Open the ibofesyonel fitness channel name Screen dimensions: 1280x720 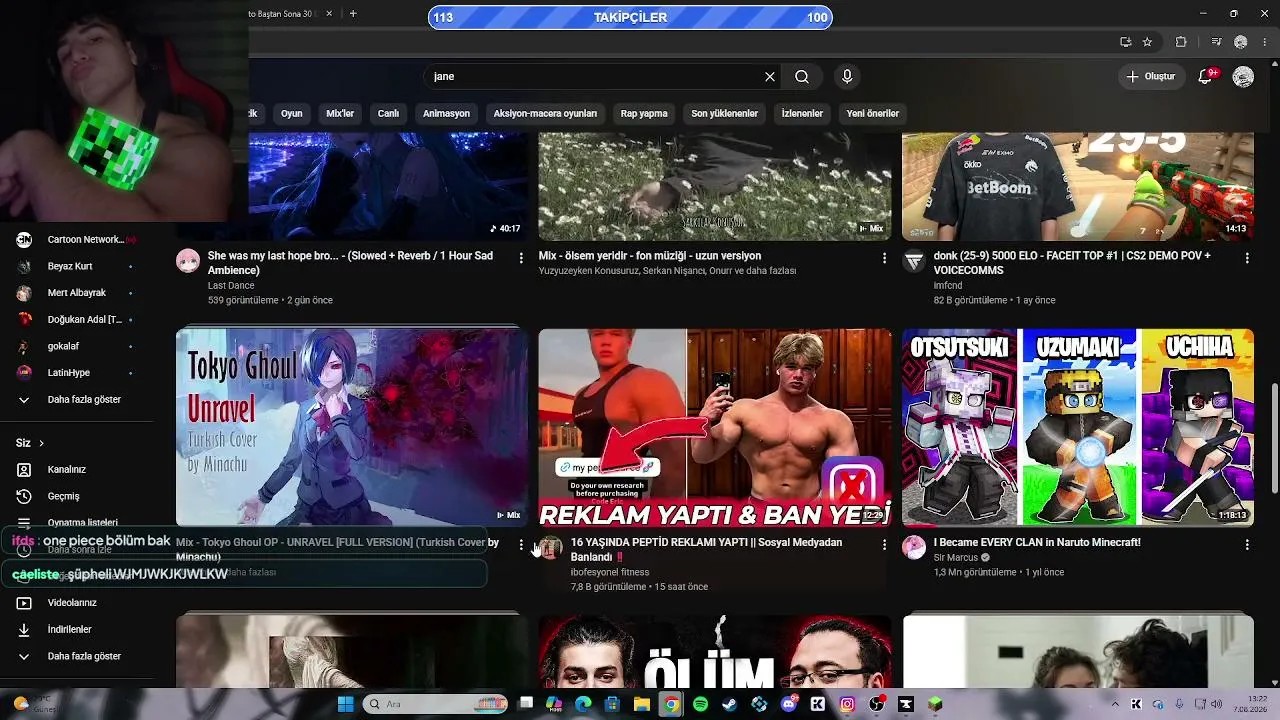click(610, 572)
